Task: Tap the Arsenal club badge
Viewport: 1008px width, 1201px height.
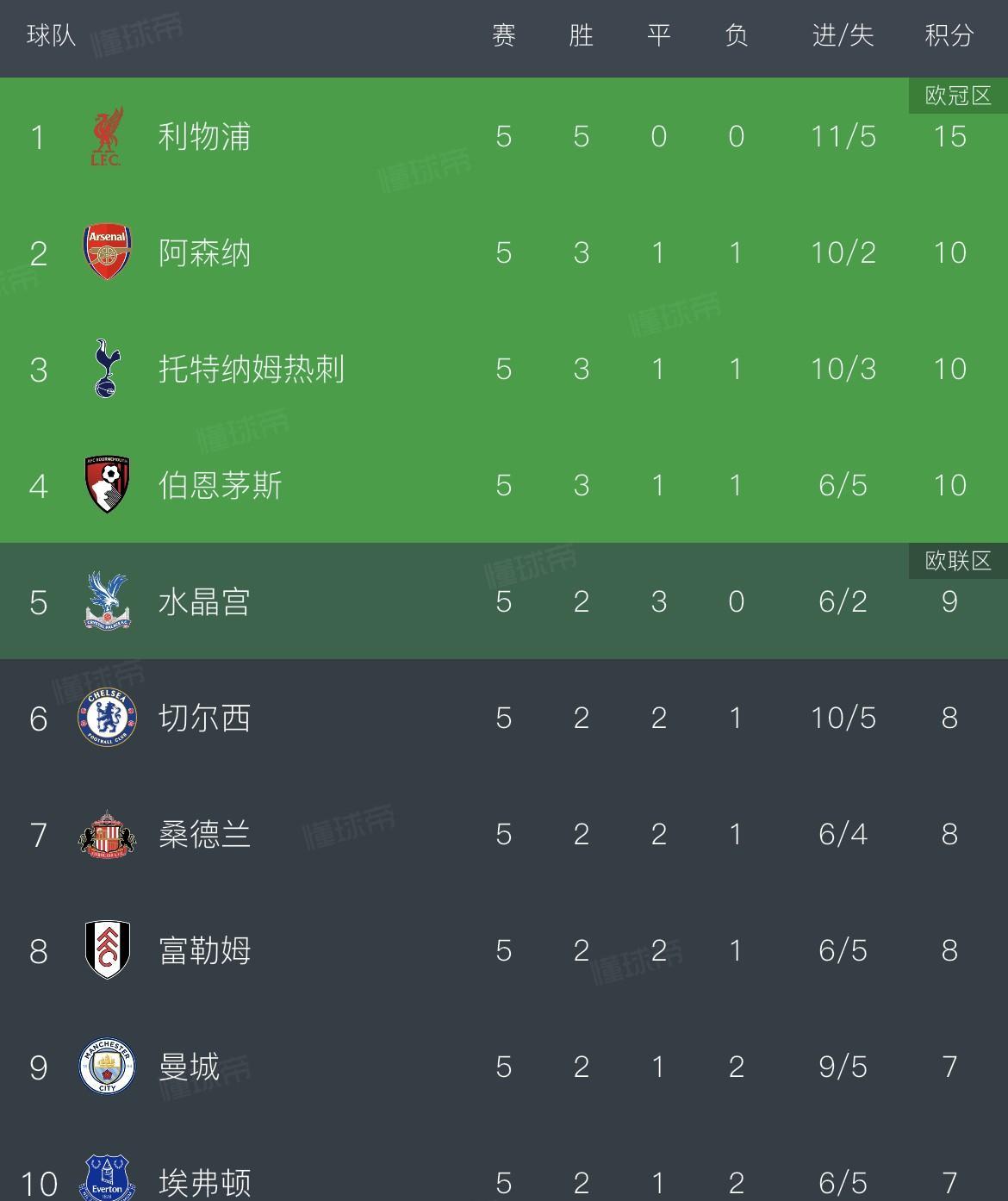Action: (107, 252)
